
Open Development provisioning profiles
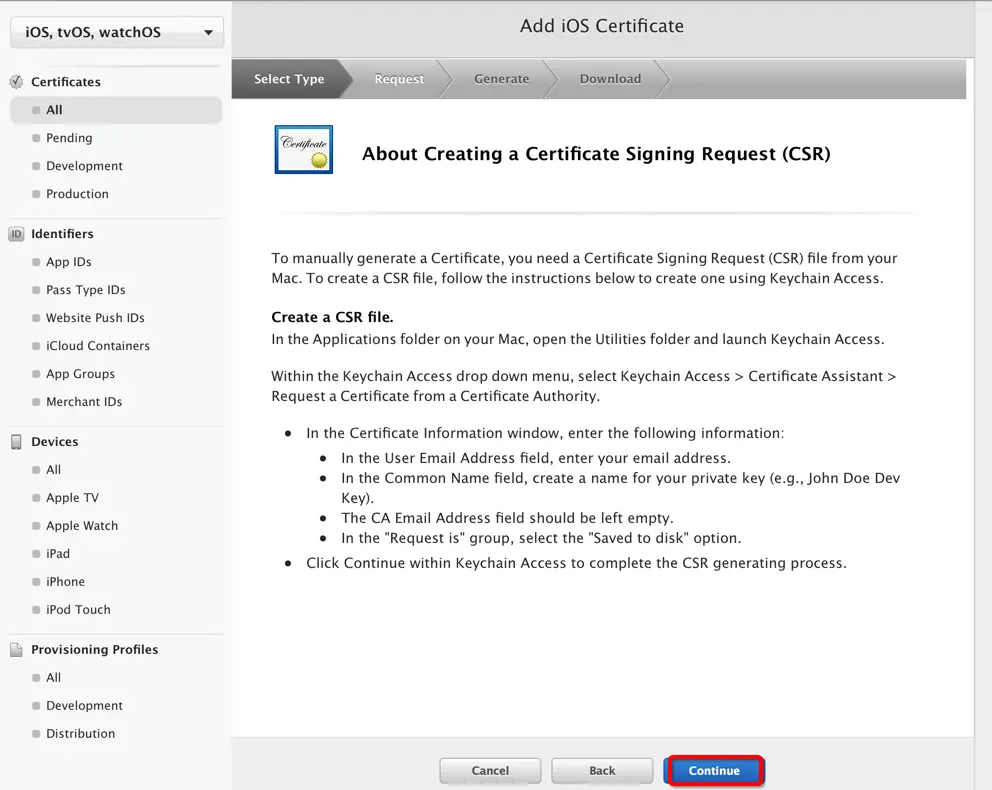pyautogui.click(x=84, y=705)
